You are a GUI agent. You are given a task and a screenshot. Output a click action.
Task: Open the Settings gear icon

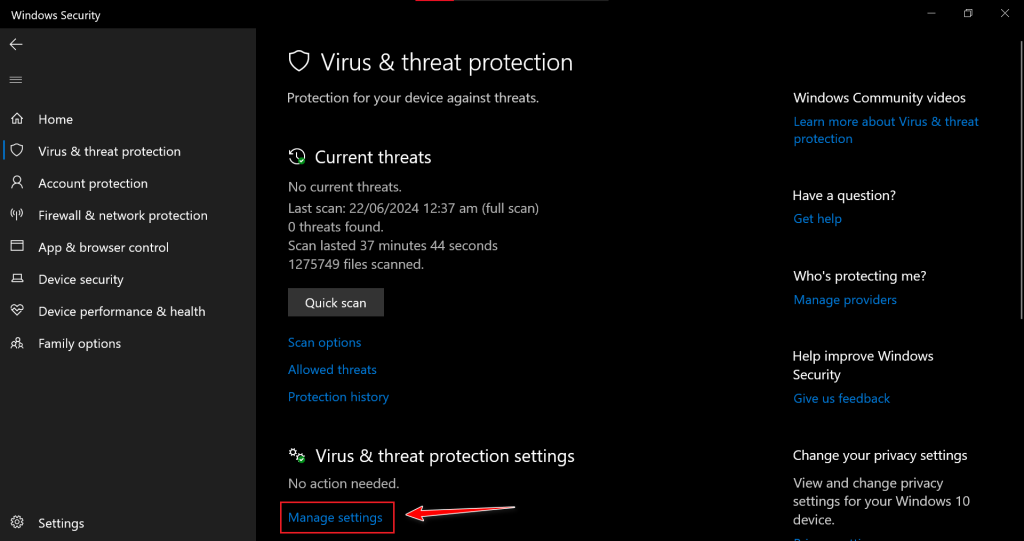(17, 523)
